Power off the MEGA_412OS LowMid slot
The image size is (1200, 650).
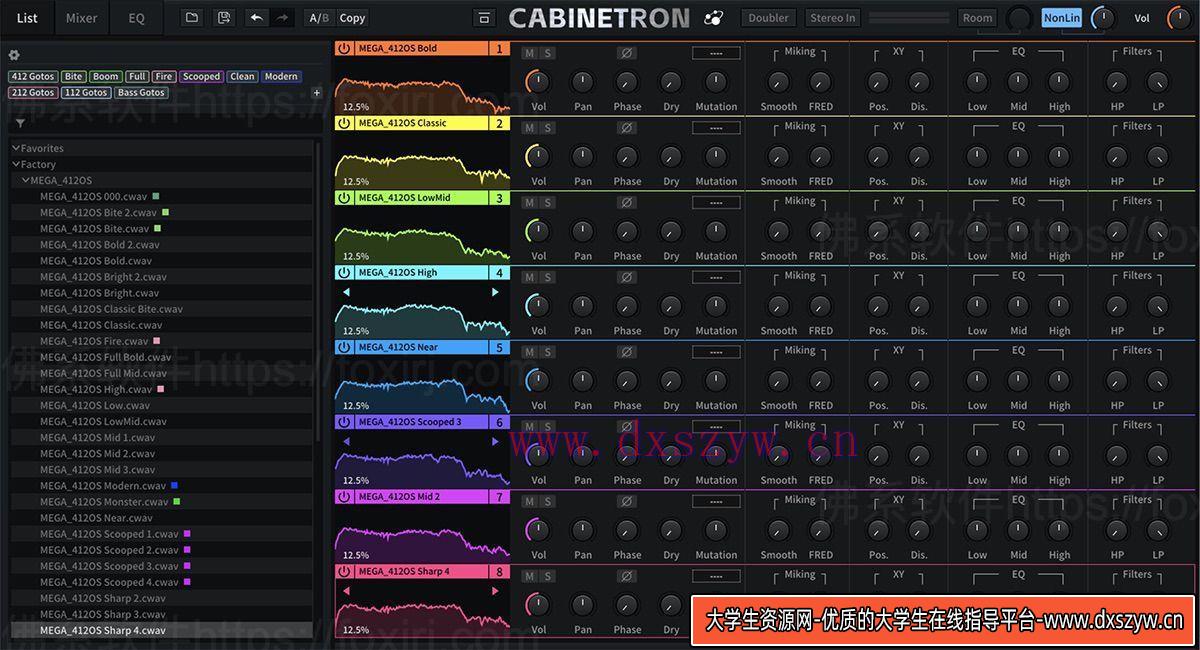coord(344,198)
